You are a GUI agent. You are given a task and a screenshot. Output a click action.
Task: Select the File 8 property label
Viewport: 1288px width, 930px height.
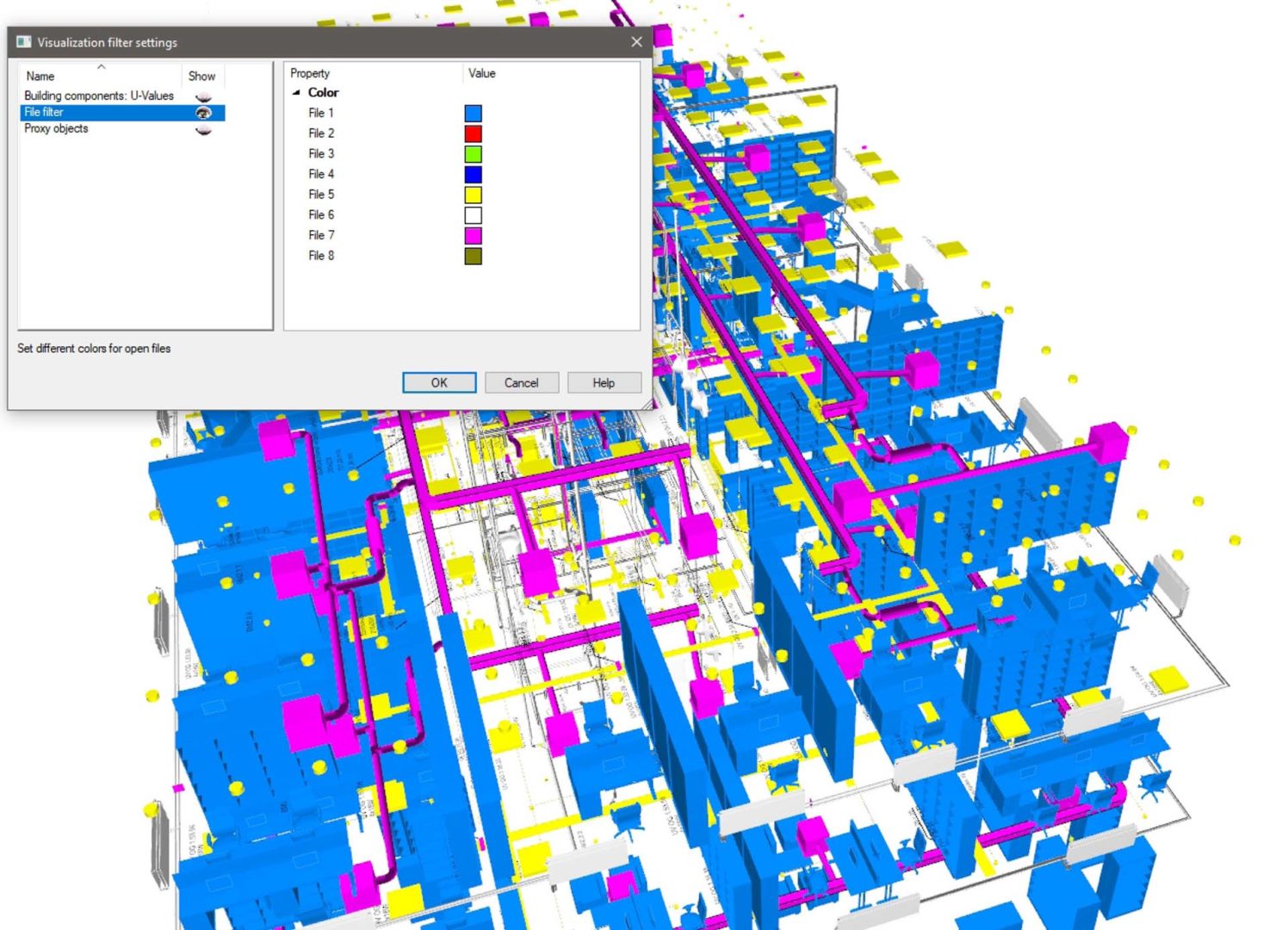(321, 256)
